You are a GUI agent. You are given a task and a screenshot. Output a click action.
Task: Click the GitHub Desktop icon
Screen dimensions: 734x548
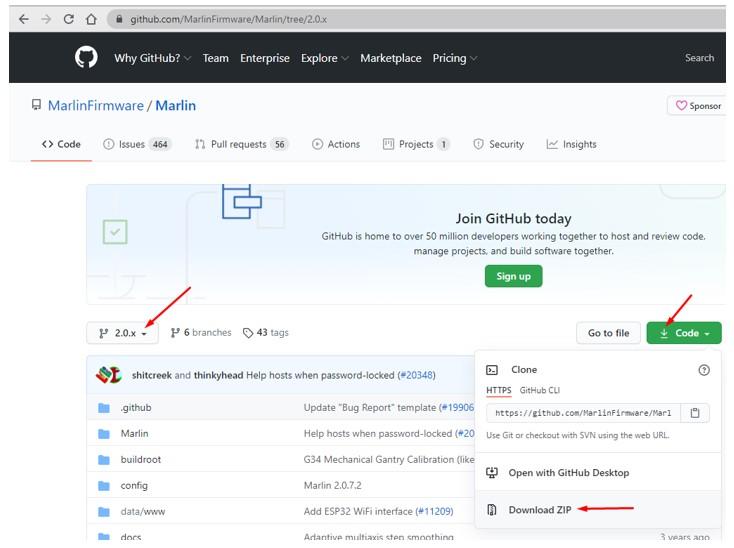pos(492,472)
